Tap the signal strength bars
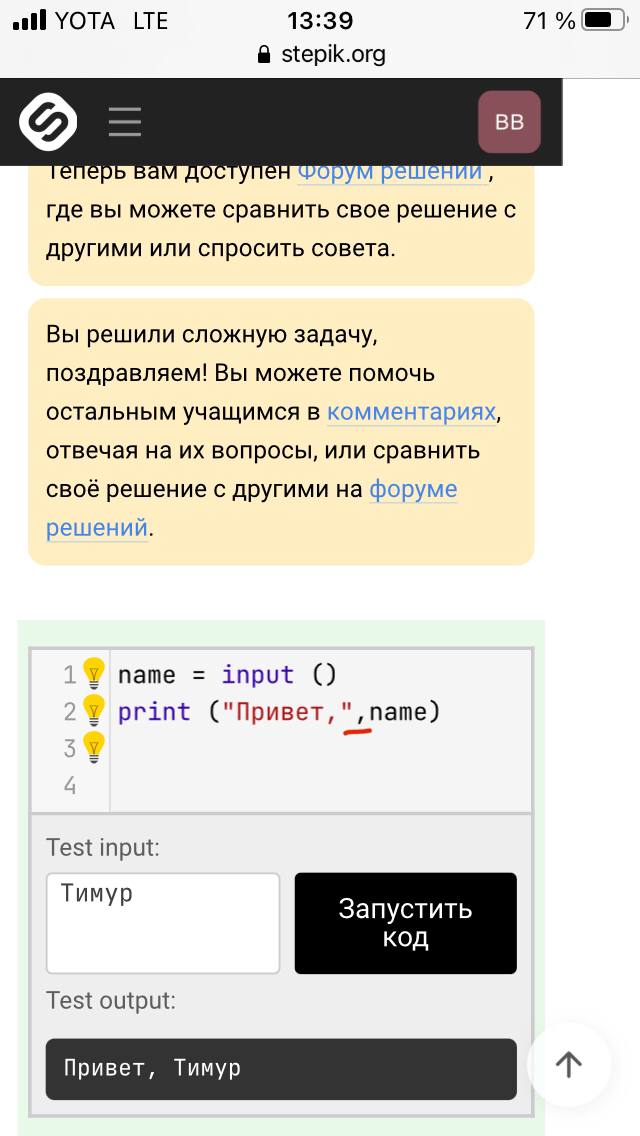The width and height of the screenshot is (640, 1136). [30, 20]
